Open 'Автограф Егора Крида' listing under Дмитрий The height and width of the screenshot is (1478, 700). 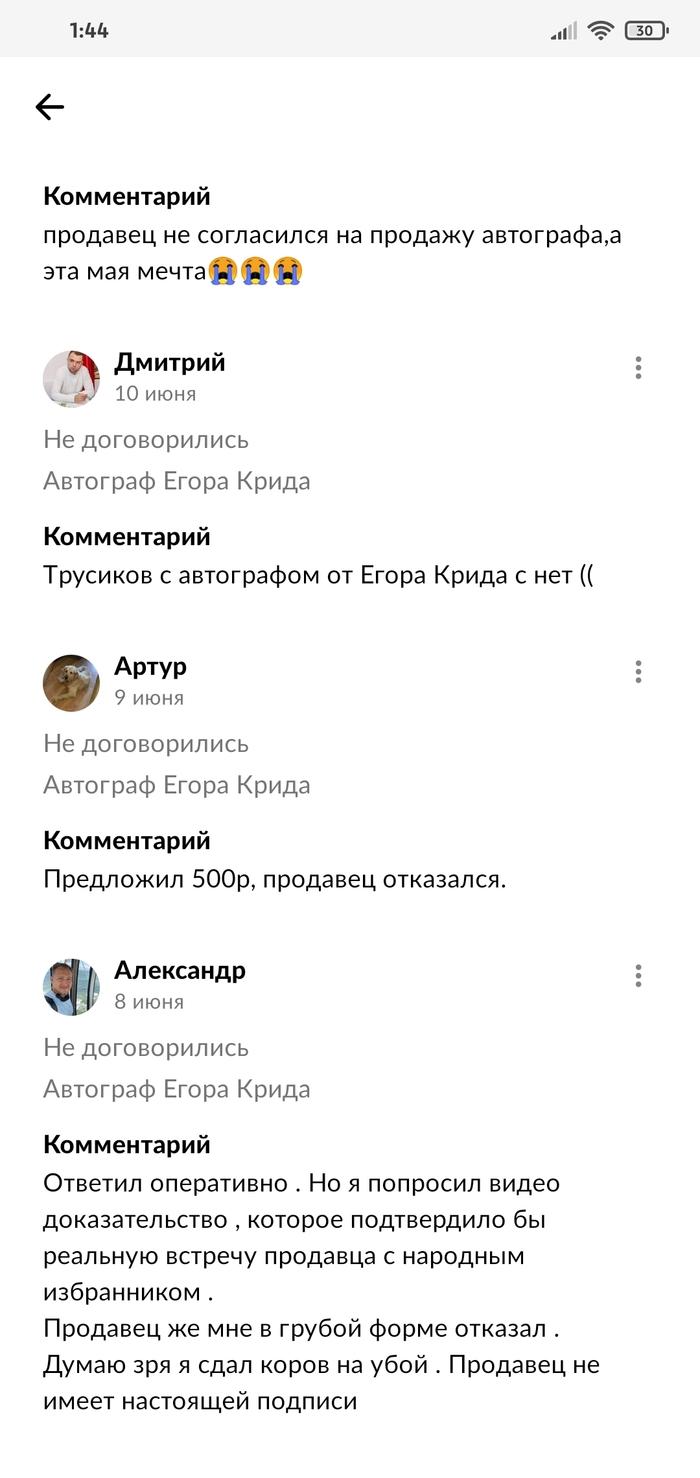[x=177, y=481]
